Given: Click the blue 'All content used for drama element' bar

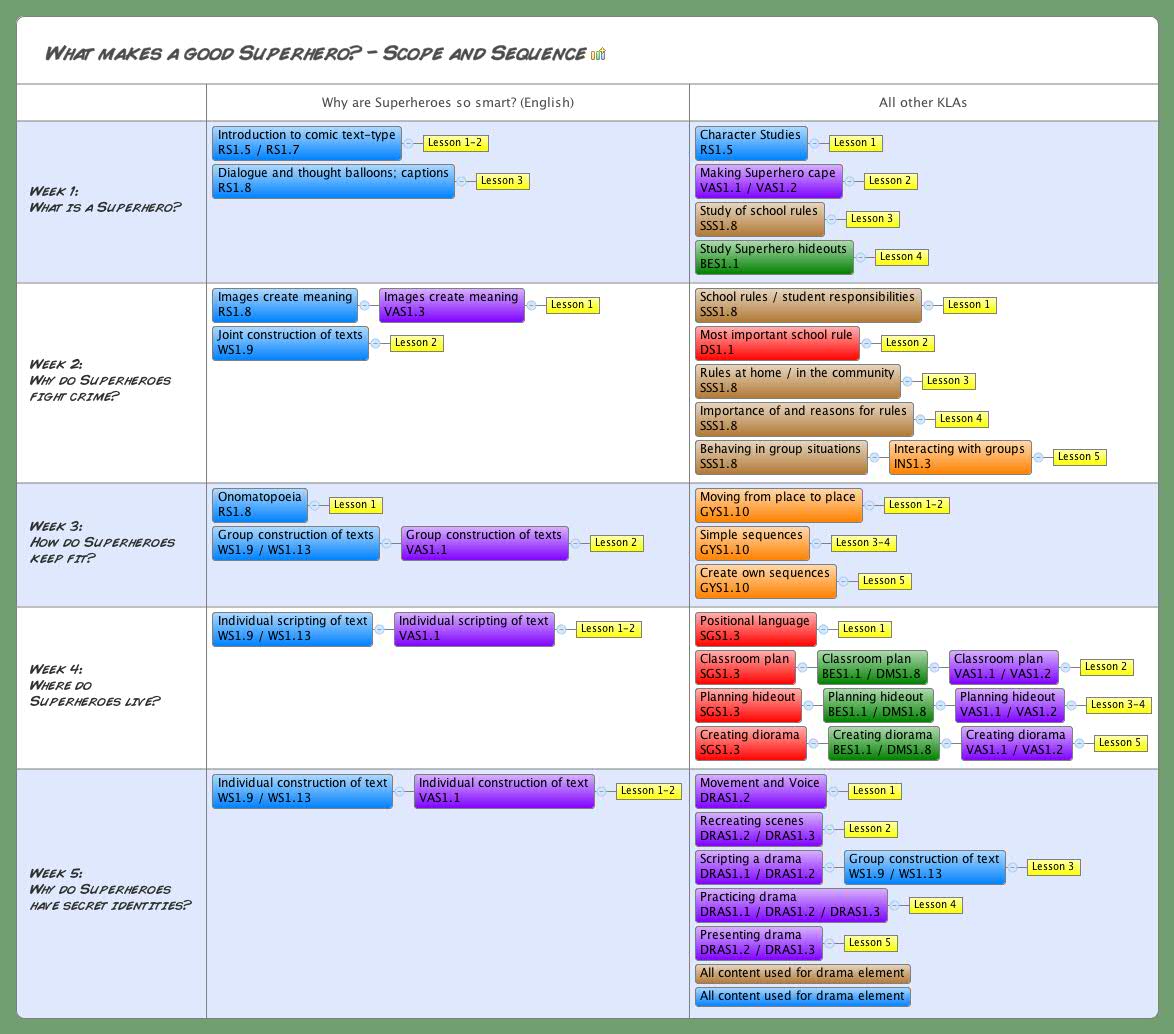Looking at the screenshot, I should coord(803,996).
